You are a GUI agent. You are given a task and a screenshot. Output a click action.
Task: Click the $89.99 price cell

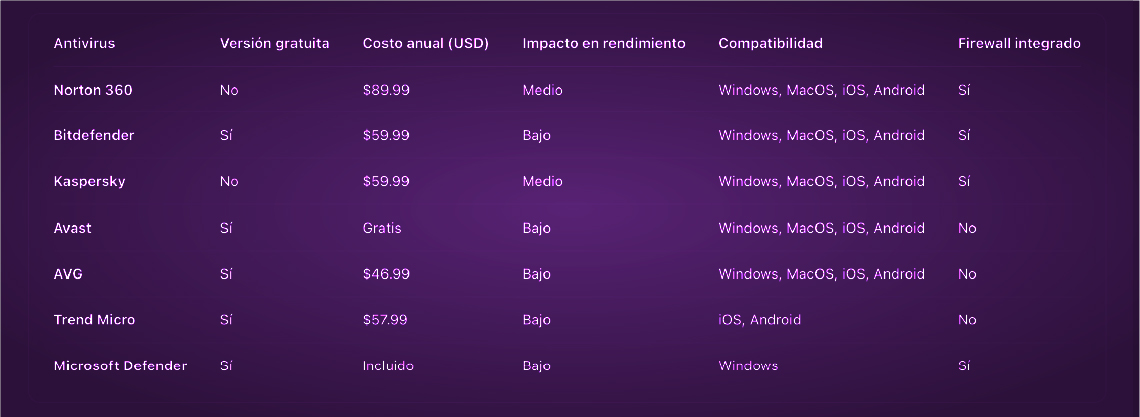point(386,90)
